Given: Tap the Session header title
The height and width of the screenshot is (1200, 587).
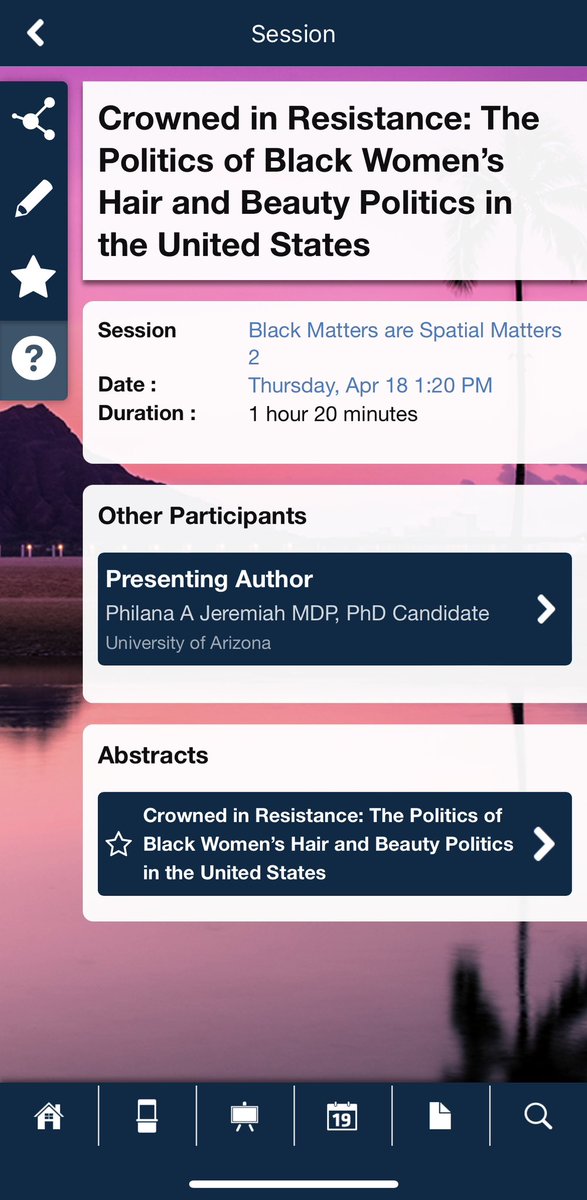Looking at the screenshot, I should 293,34.
